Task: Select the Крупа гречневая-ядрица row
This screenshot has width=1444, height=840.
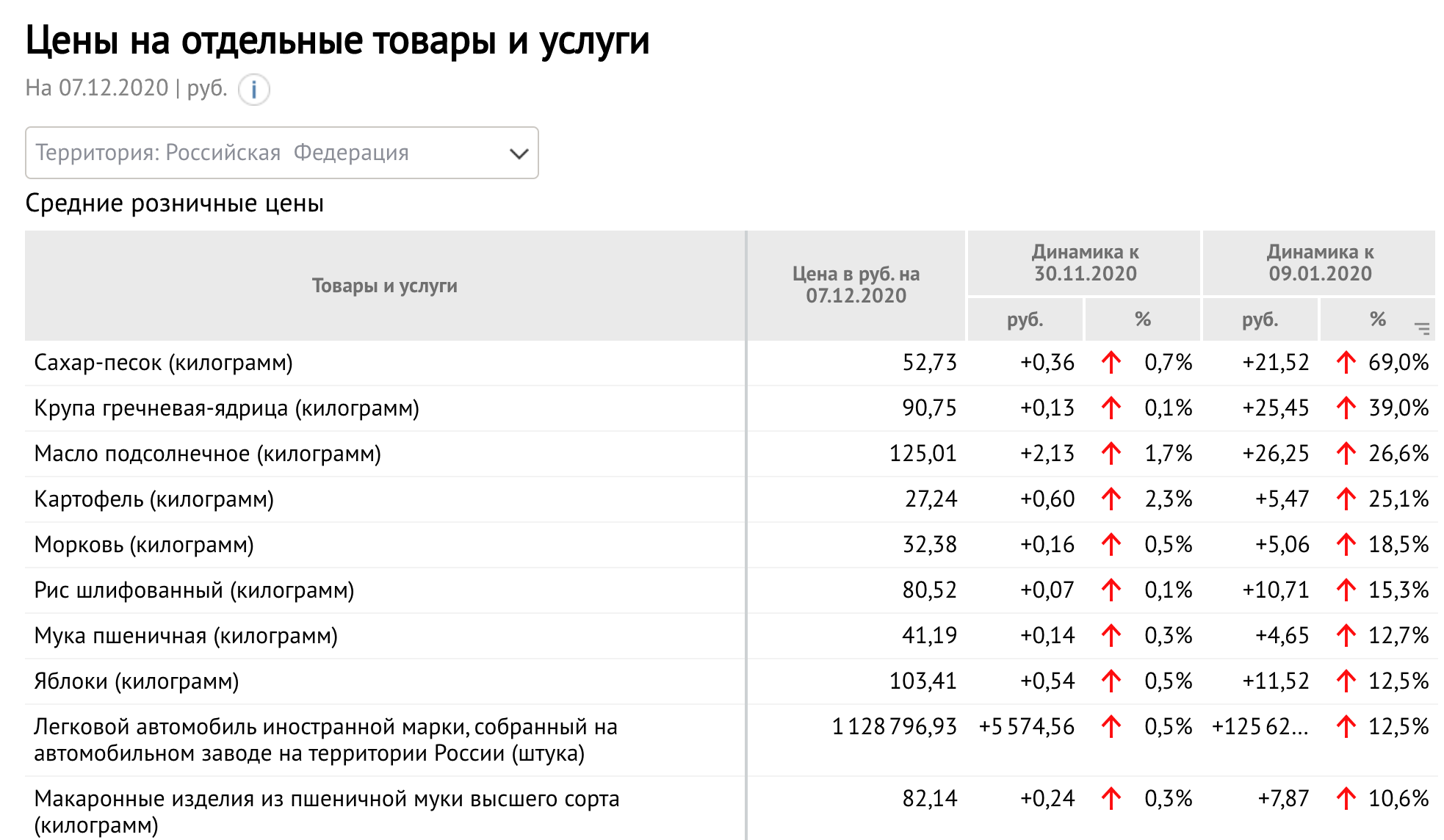Action: coord(226,408)
